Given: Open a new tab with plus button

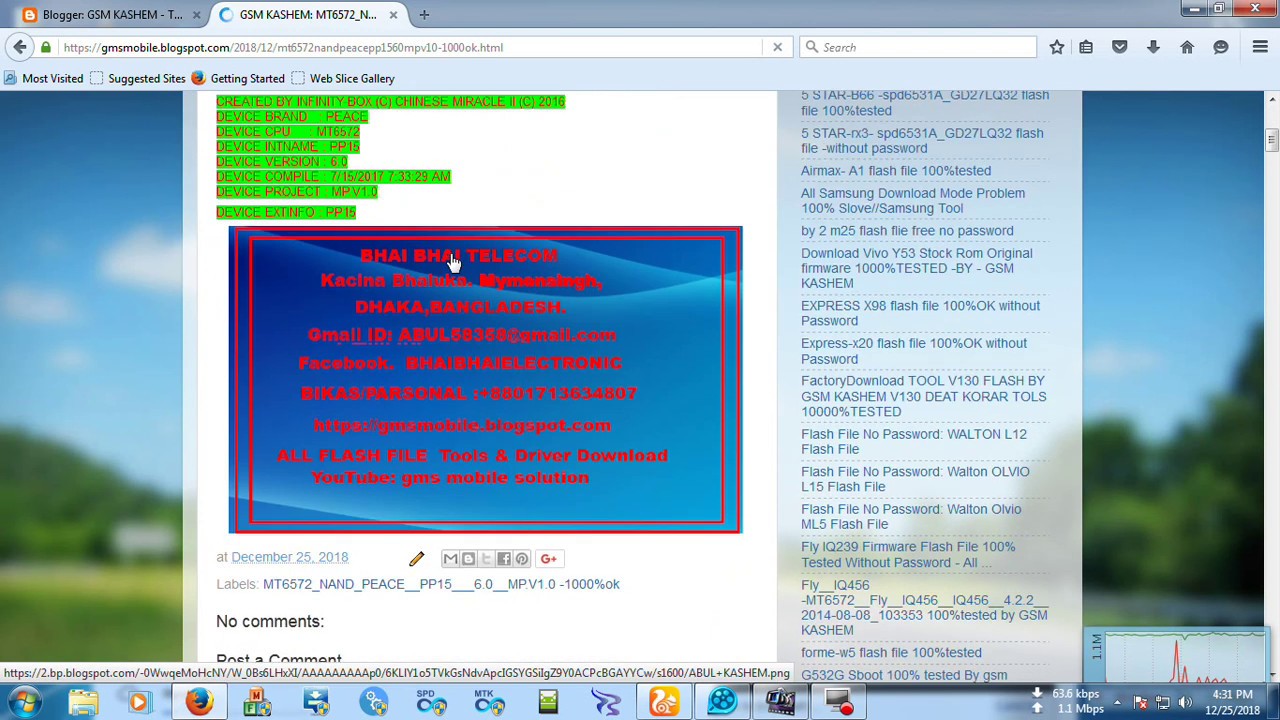Looking at the screenshot, I should coord(424,14).
